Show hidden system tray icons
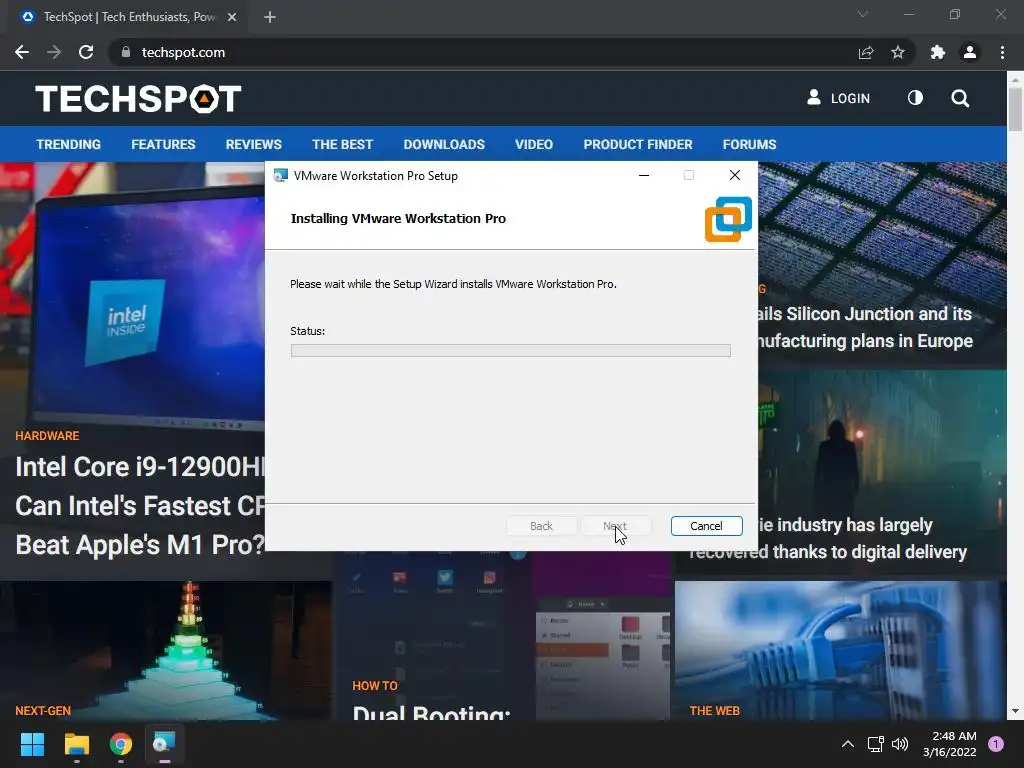The image size is (1024, 768). pyautogui.click(x=848, y=744)
